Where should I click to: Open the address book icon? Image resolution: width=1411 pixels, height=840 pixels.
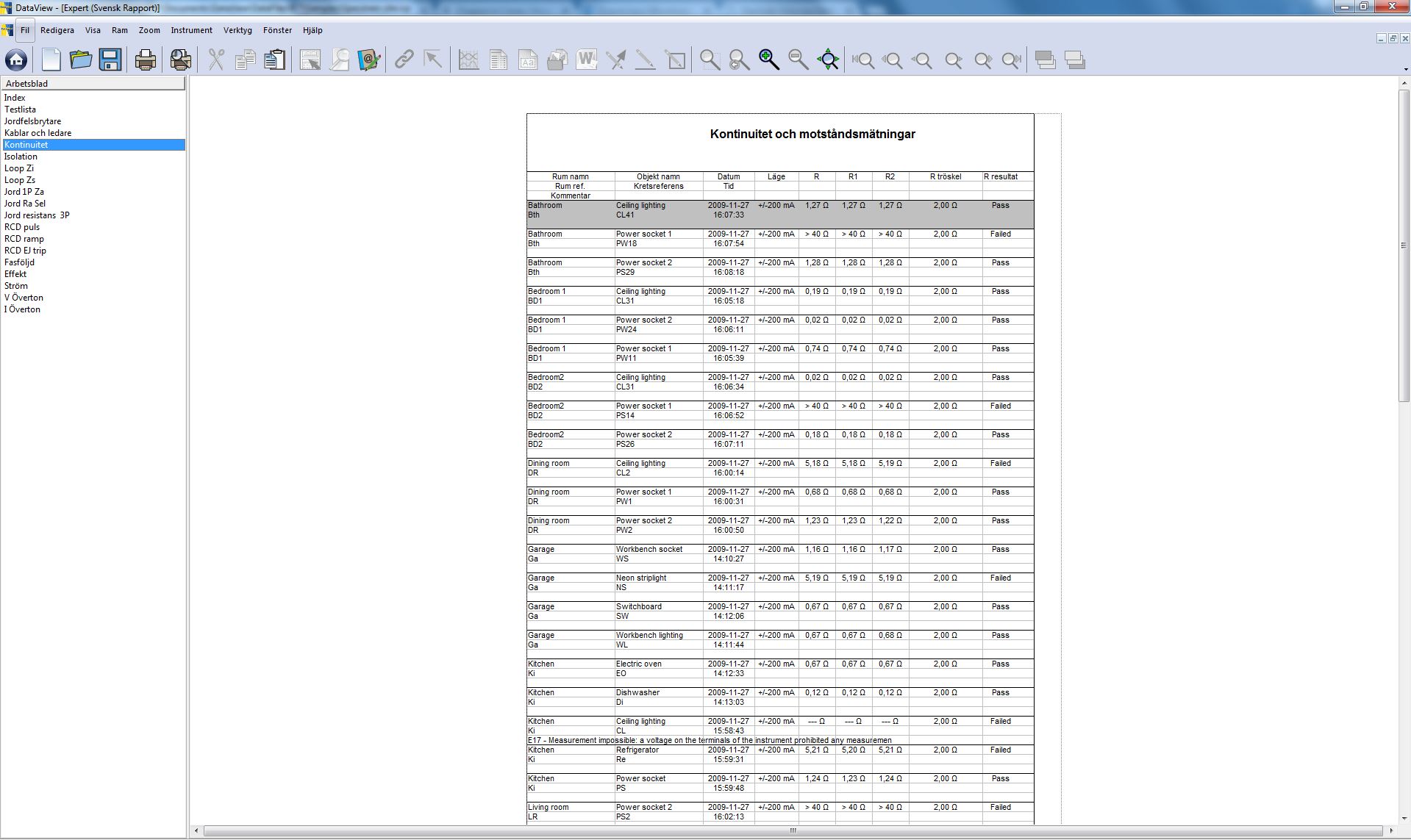click(x=368, y=60)
